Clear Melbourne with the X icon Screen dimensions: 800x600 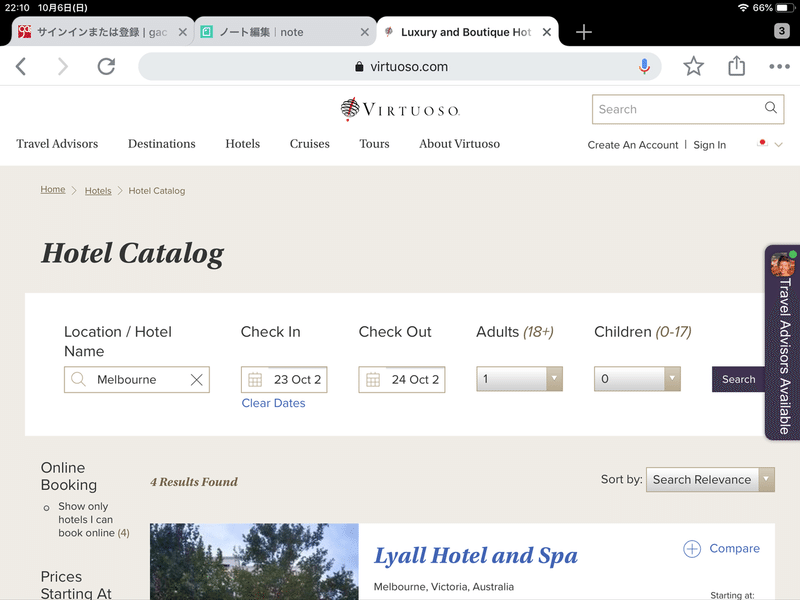coord(196,380)
